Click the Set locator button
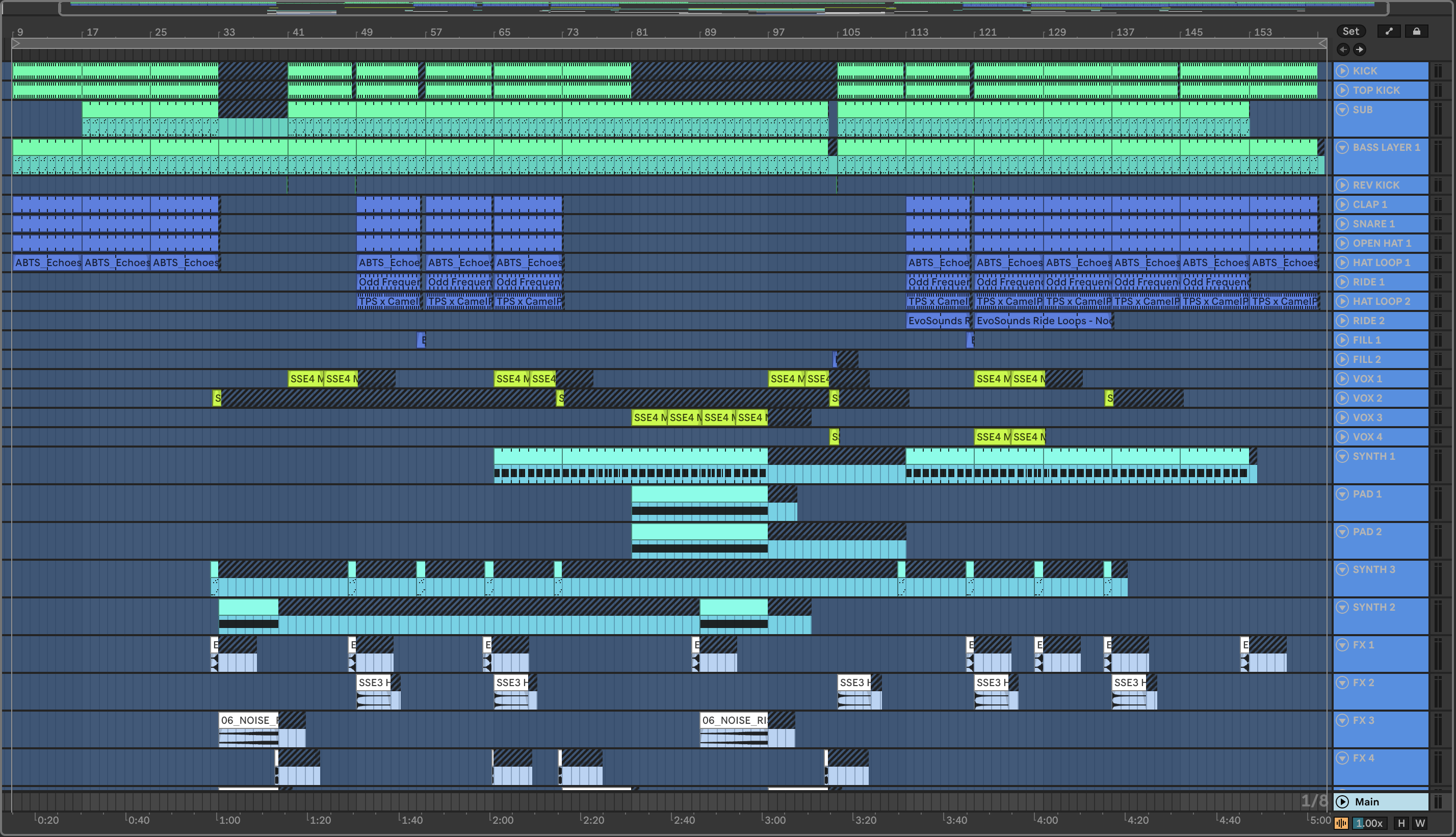The height and width of the screenshot is (837, 1456). 1350,32
